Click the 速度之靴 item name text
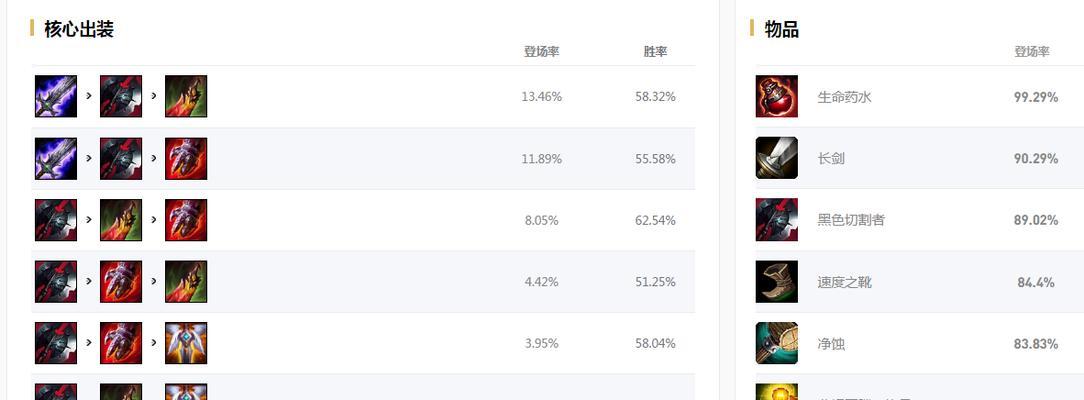Image resolution: width=1084 pixels, height=400 pixels. point(844,282)
